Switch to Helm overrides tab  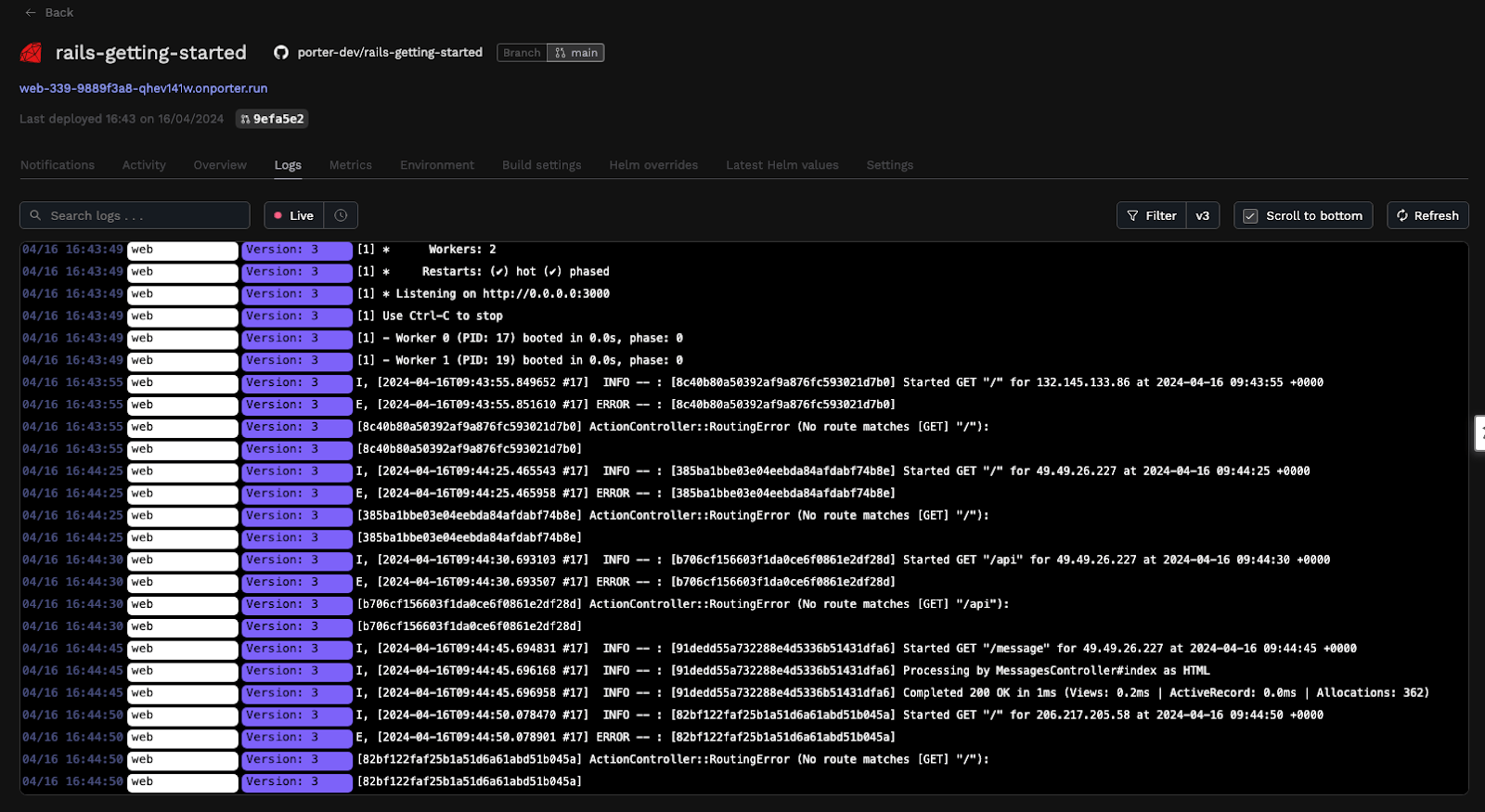tap(653, 165)
